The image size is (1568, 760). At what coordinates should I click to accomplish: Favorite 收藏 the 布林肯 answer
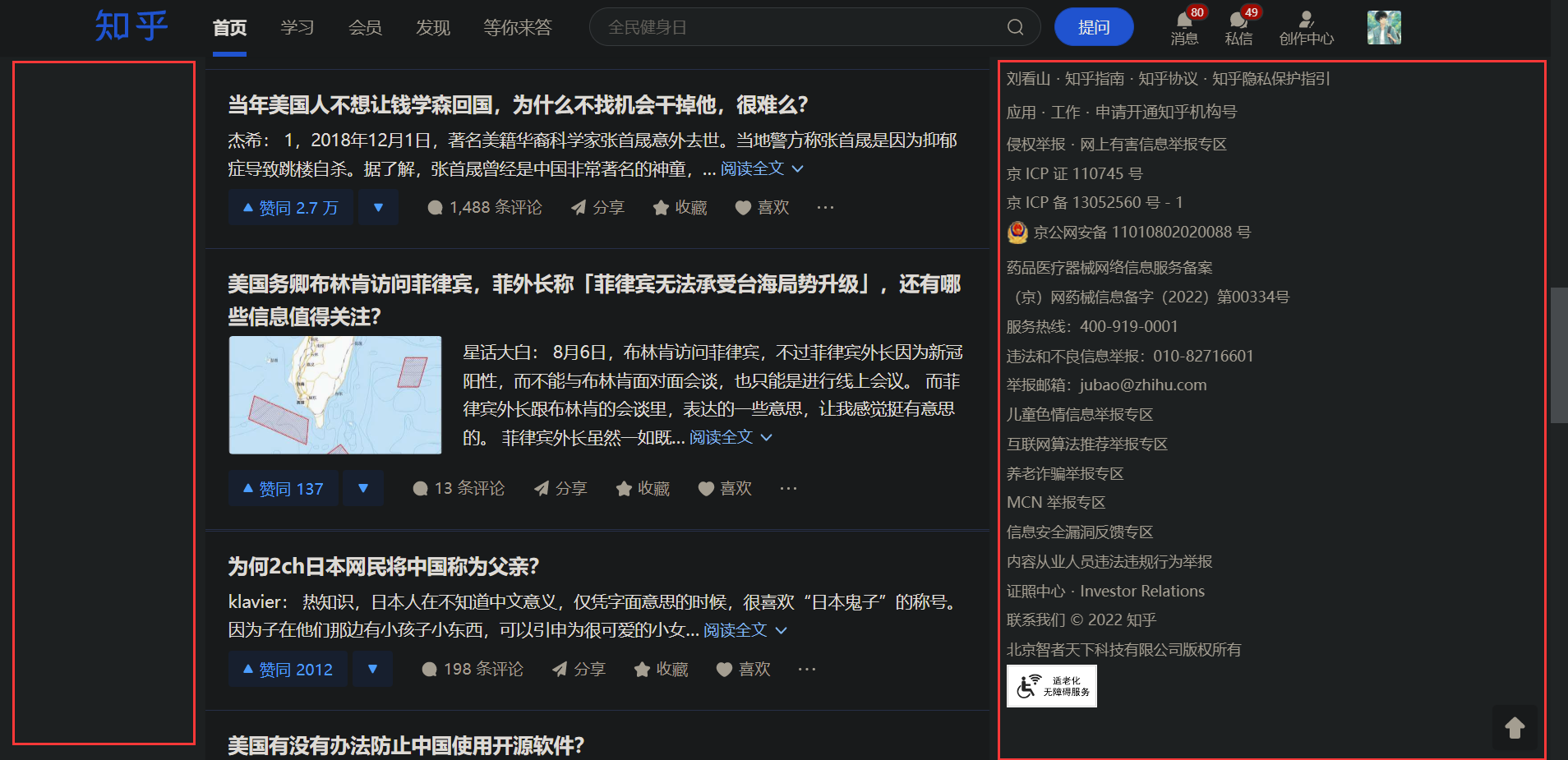[643, 488]
